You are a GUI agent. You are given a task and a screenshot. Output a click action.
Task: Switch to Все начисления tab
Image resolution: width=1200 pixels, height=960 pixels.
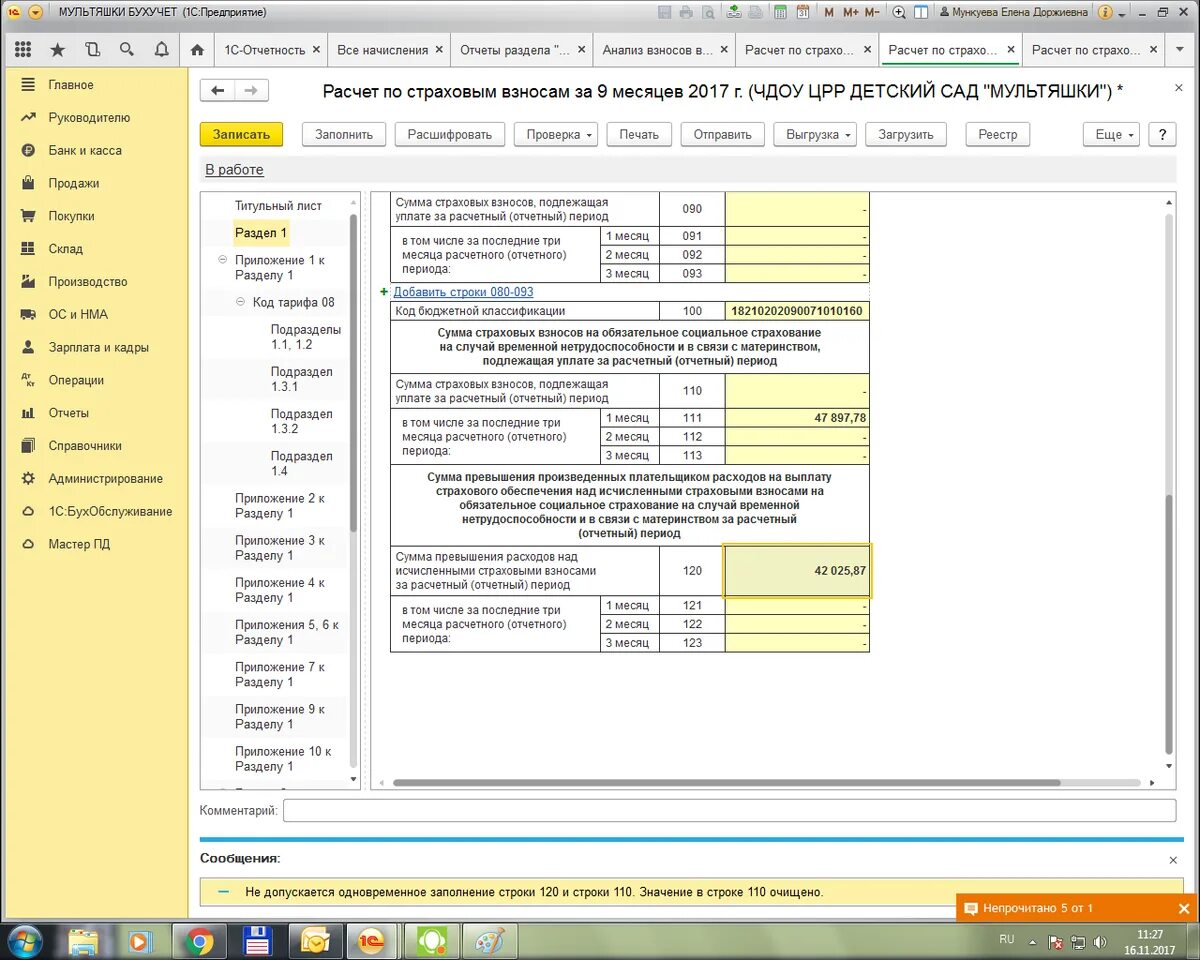[x=382, y=50]
